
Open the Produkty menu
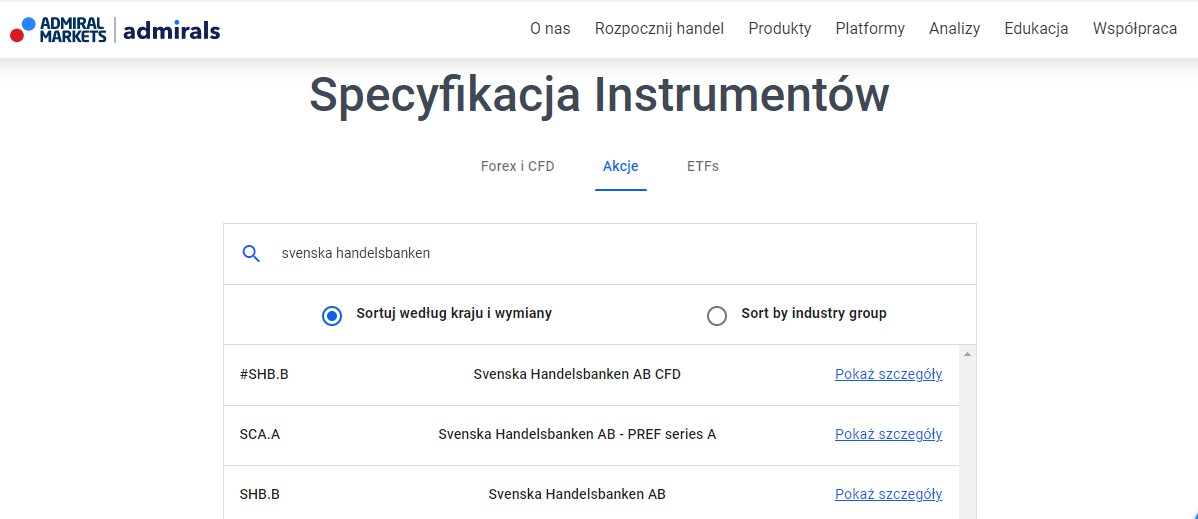tap(780, 29)
